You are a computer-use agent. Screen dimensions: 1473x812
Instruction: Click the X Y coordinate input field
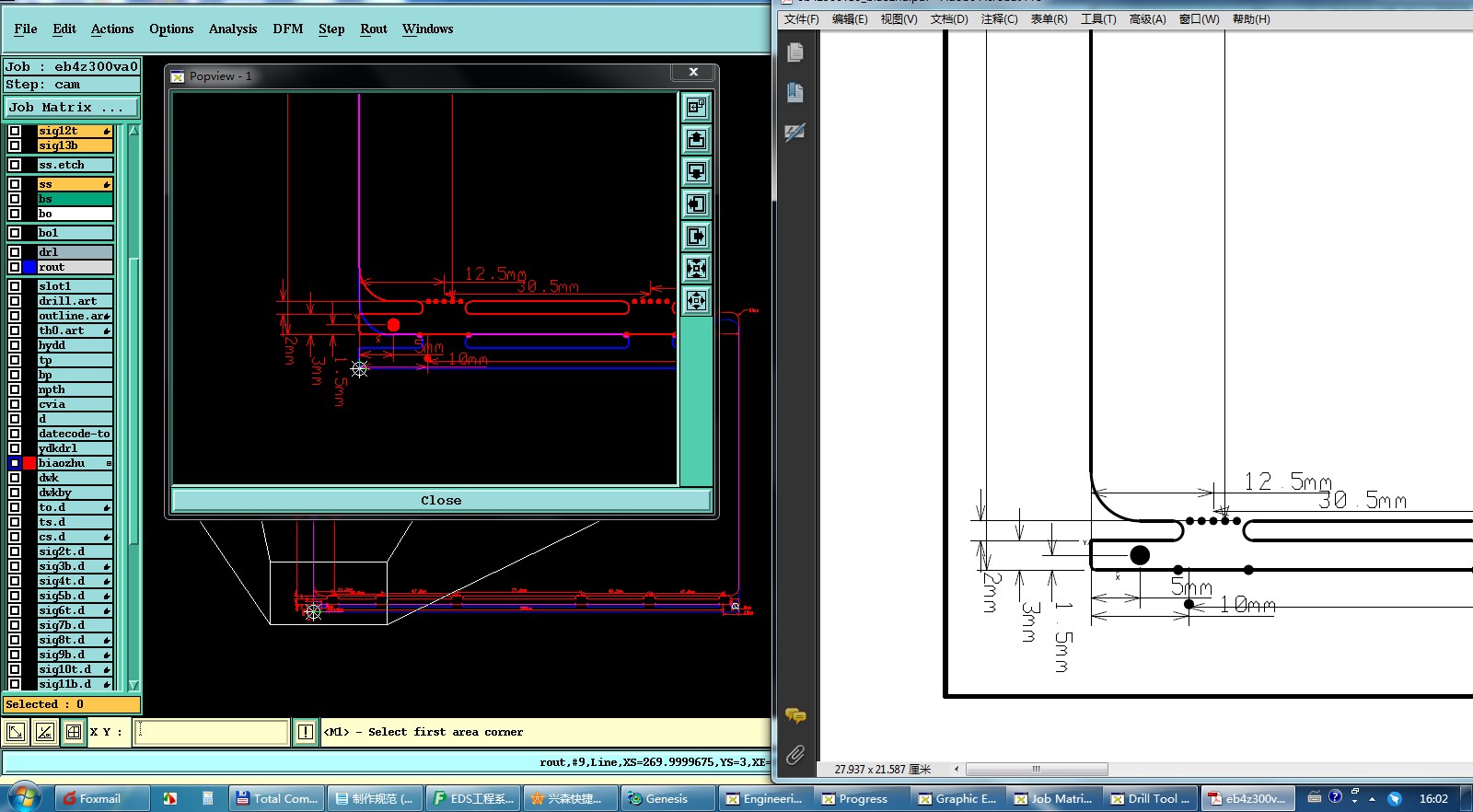(x=212, y=732)
